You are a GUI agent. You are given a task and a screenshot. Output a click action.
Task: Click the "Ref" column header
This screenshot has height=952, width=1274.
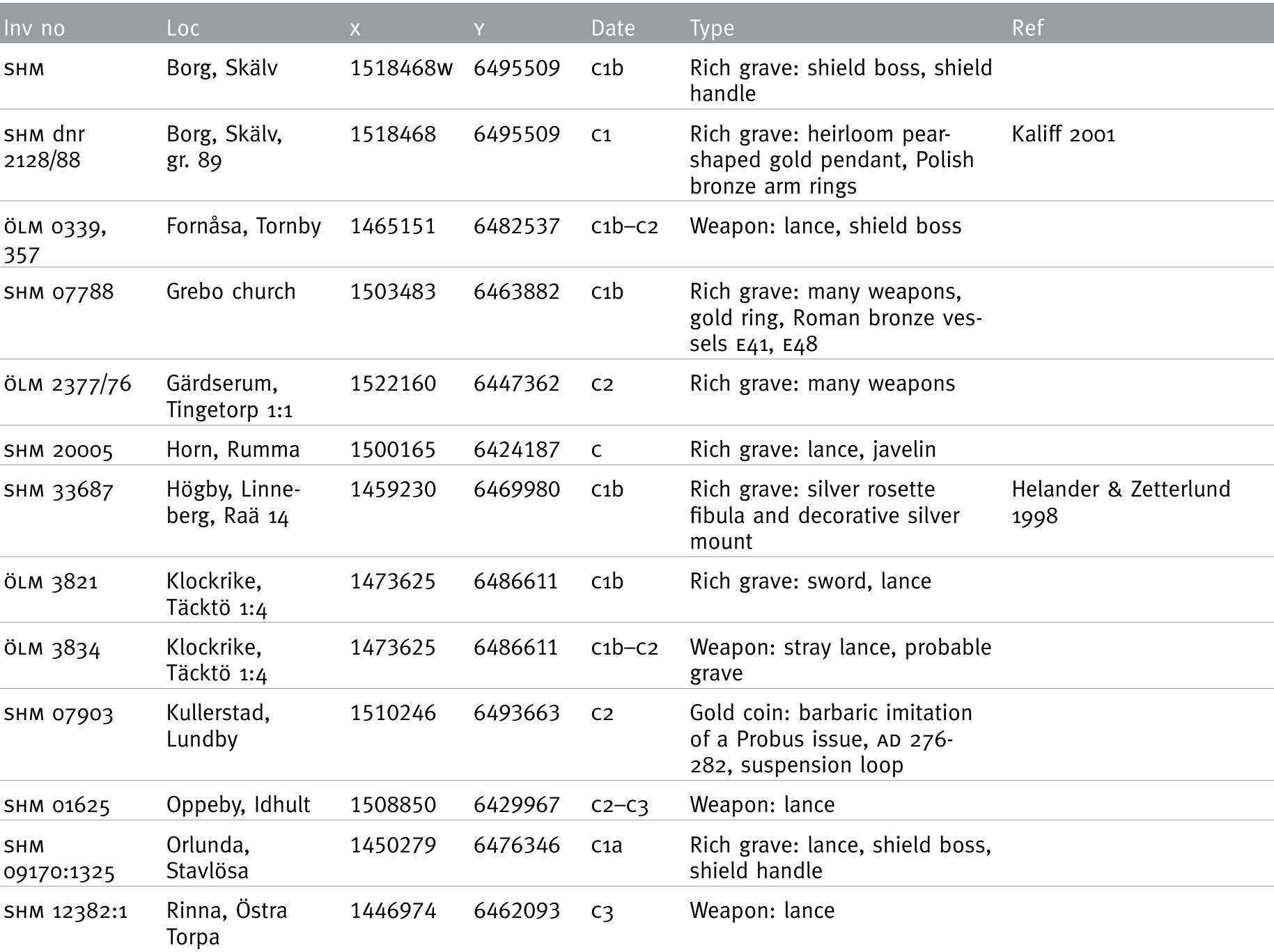(x=1027, y=28)
